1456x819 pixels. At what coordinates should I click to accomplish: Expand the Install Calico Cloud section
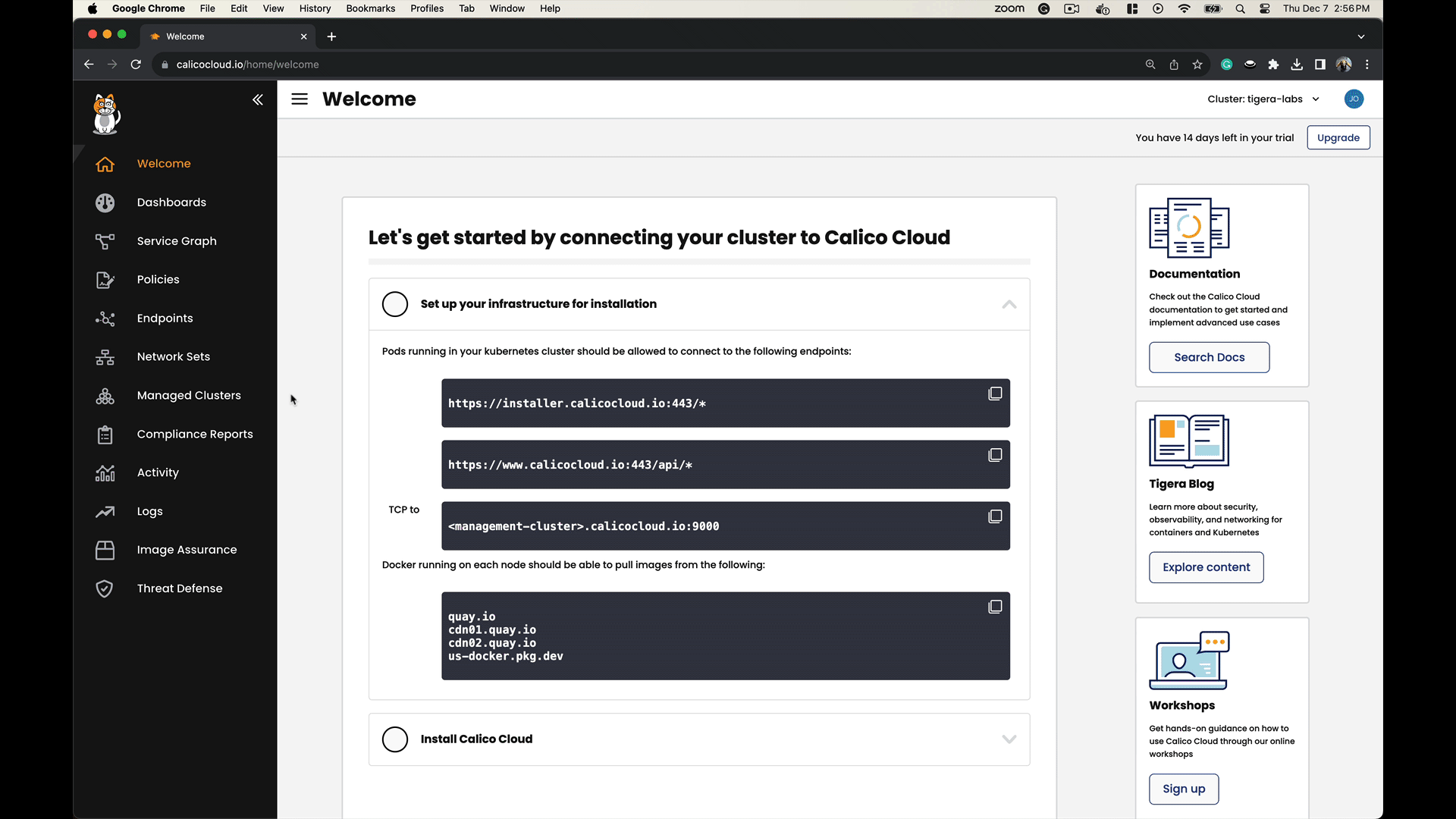[x=1009, y=739]
